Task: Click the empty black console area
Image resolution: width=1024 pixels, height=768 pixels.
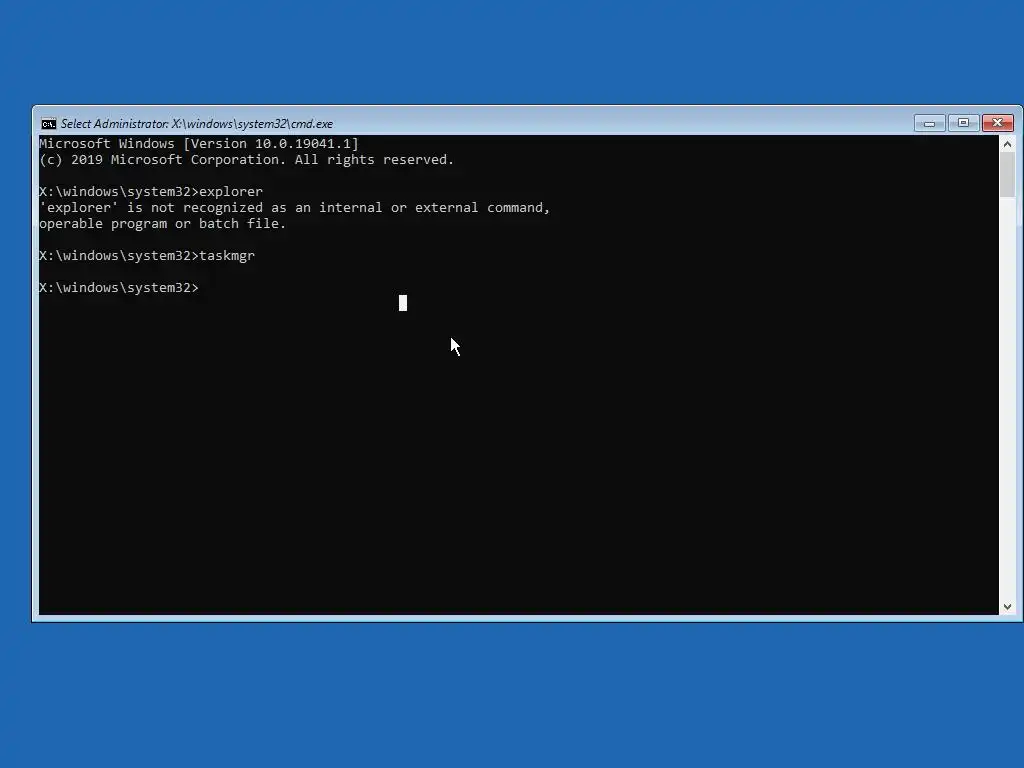Action: pos(519,470)
